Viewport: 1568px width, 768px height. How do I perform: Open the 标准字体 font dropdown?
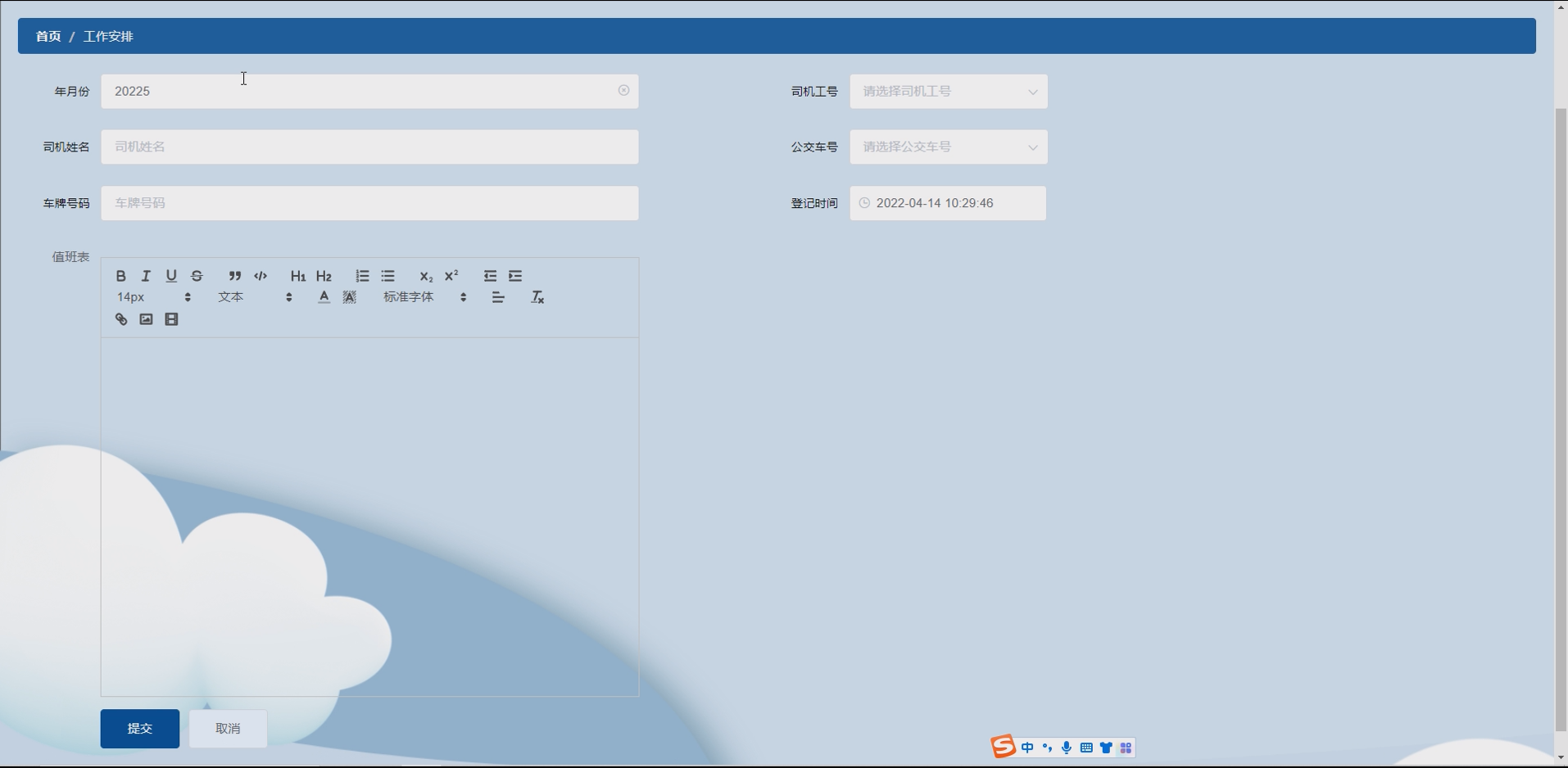(424, 297)
